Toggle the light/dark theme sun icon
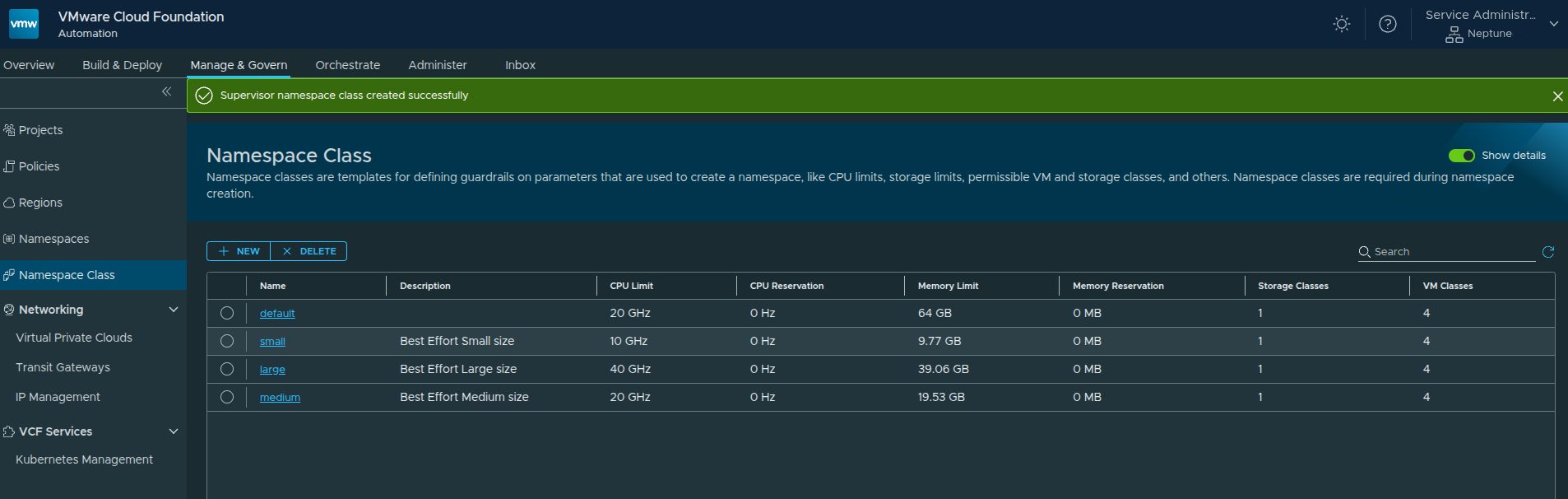Image resolution: width=1568 pixels, height=499 pixels. (x=1341, y=24)
